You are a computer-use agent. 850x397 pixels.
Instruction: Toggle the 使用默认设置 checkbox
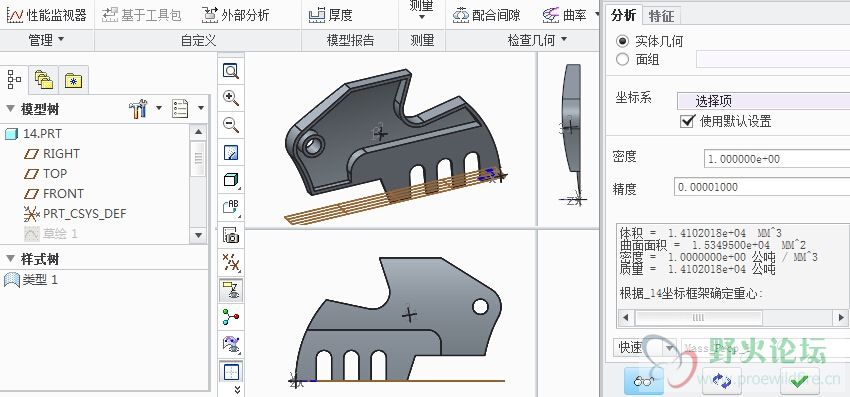pos(687,121)
